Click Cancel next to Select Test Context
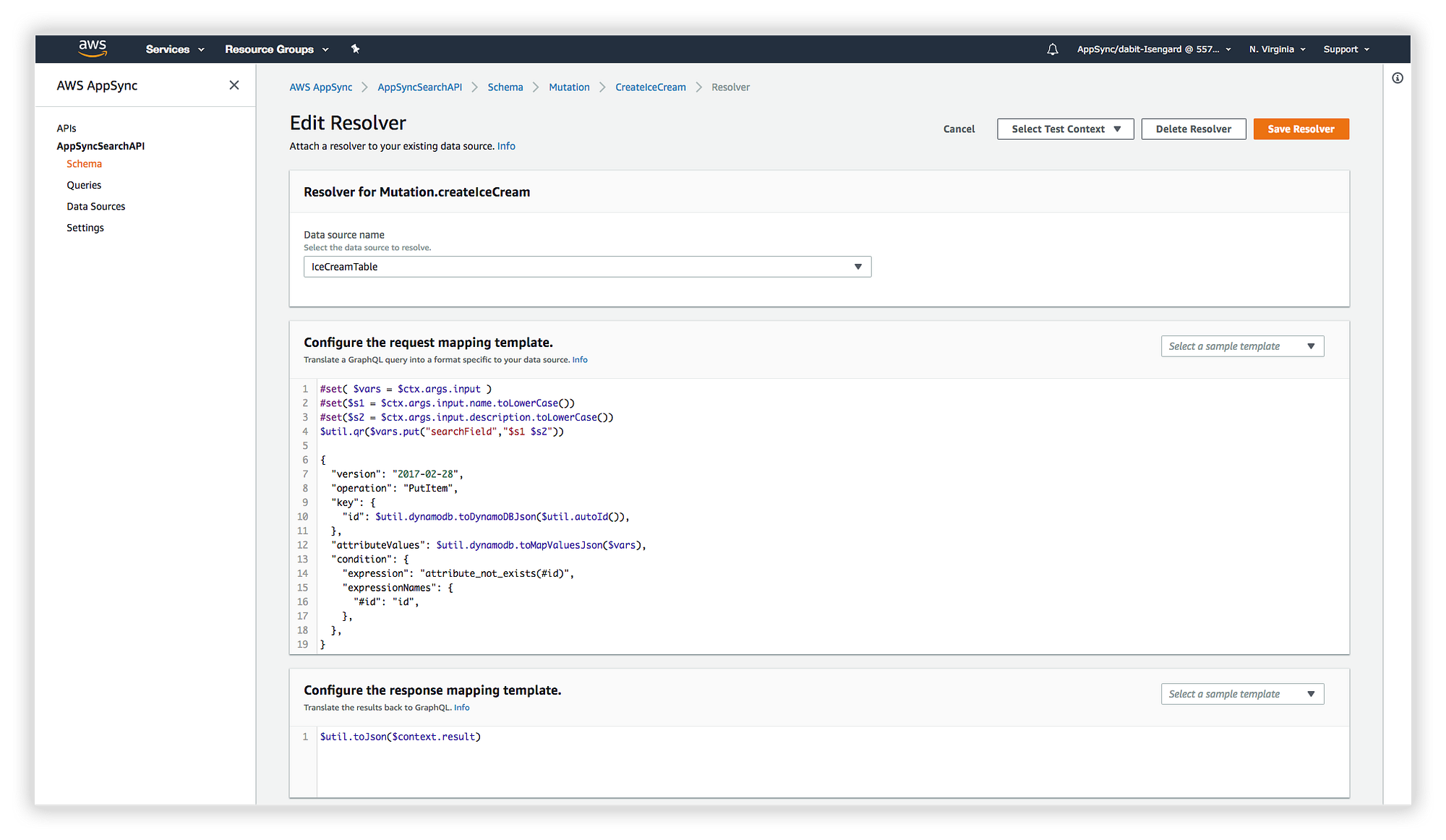The width and height of the screenshot is (1446, 840). click(959, 129)
